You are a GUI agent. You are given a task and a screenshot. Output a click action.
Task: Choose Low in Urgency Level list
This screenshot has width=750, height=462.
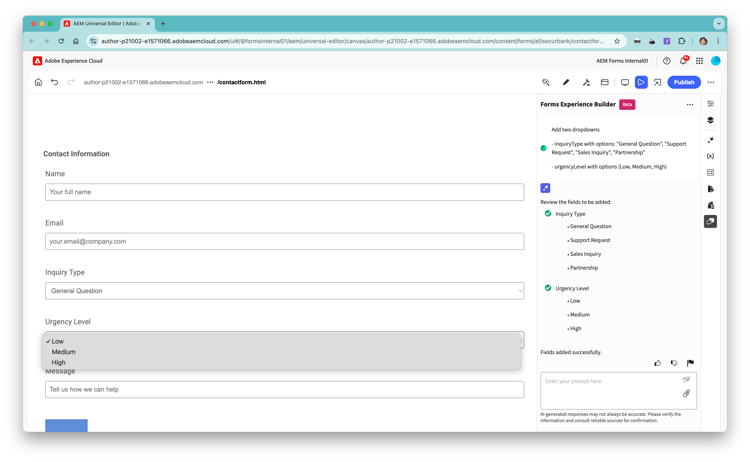282,341
